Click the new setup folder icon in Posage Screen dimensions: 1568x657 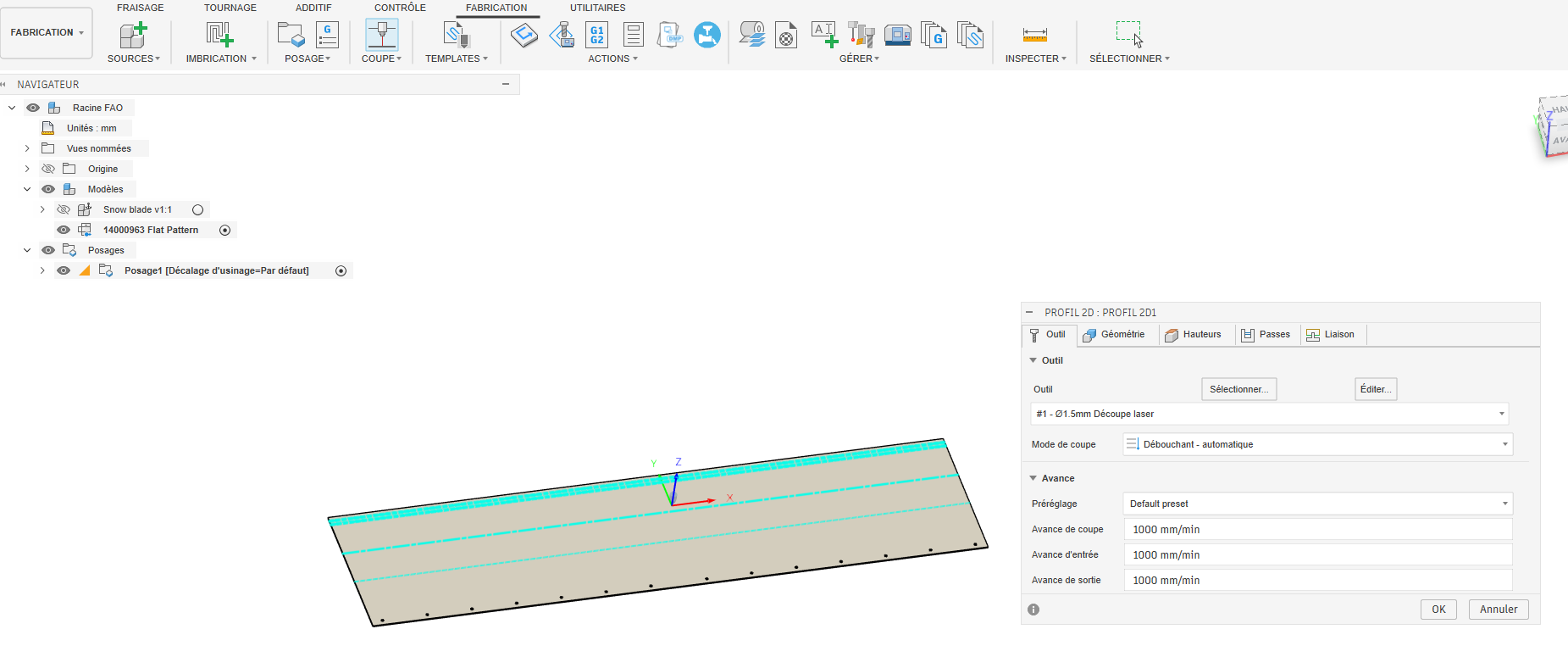pos(291,35)
